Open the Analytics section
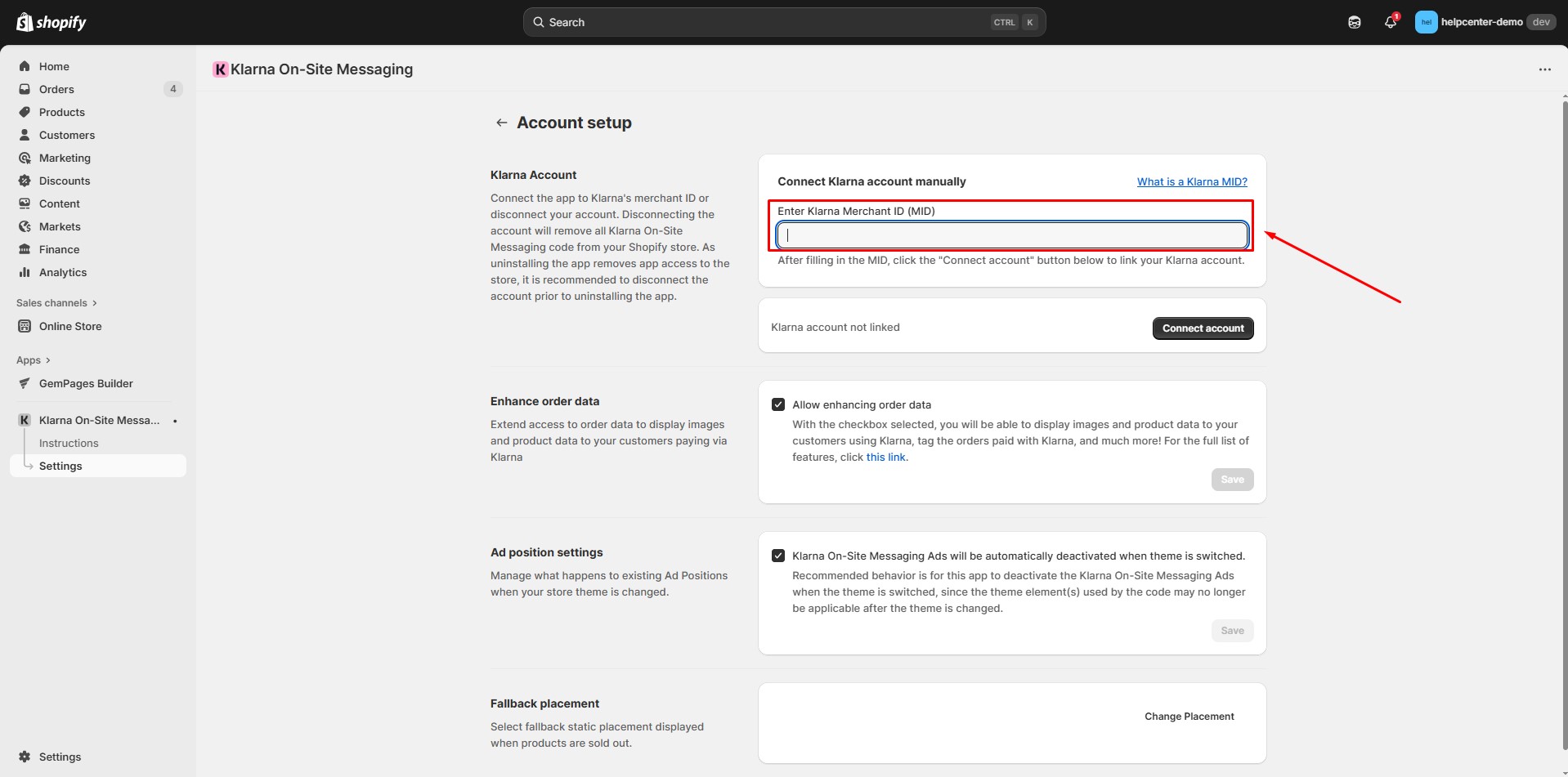Screen dimensions: 1568x777 point(63,272)
